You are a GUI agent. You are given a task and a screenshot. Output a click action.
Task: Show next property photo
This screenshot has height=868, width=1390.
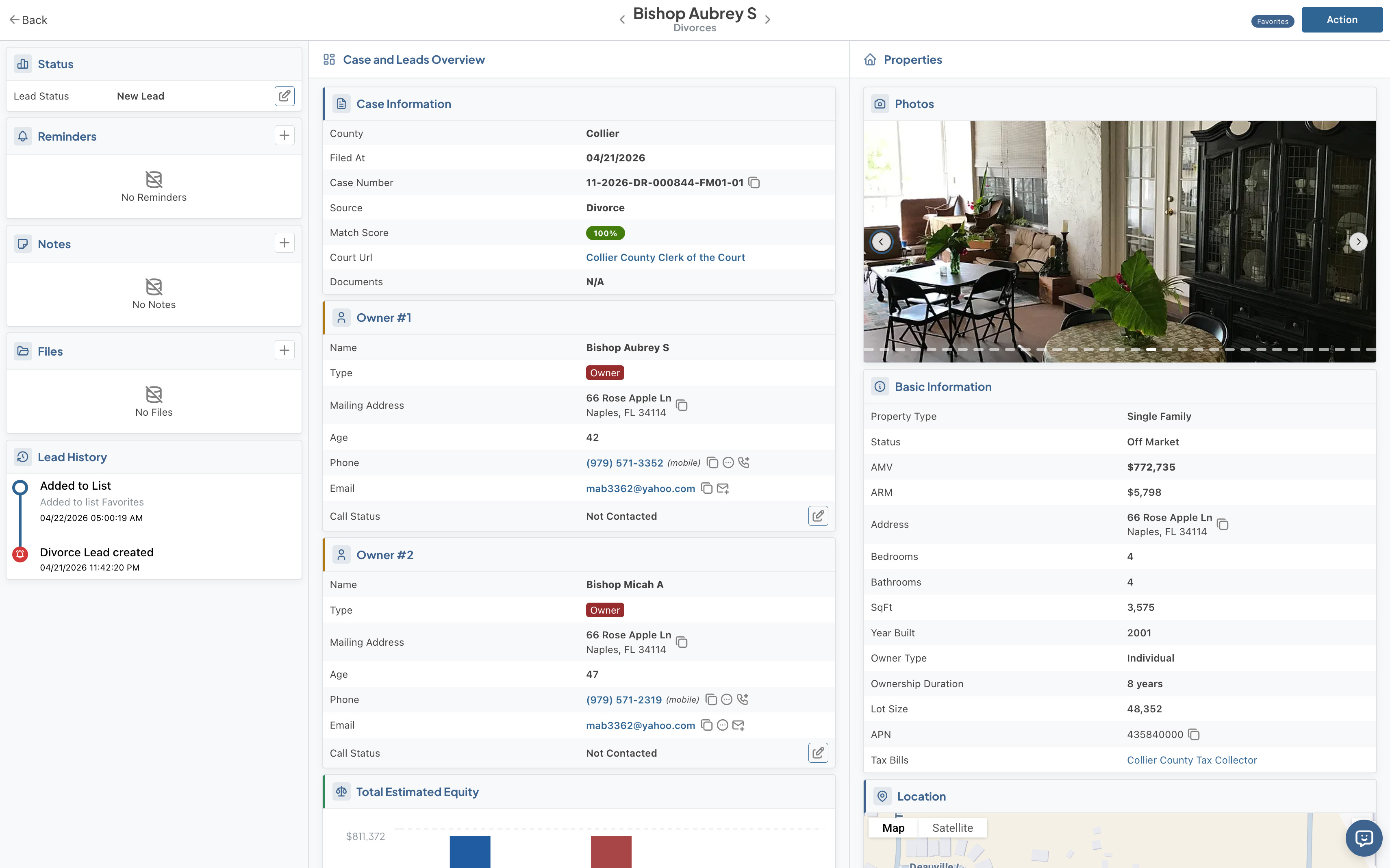[1358, 242]
